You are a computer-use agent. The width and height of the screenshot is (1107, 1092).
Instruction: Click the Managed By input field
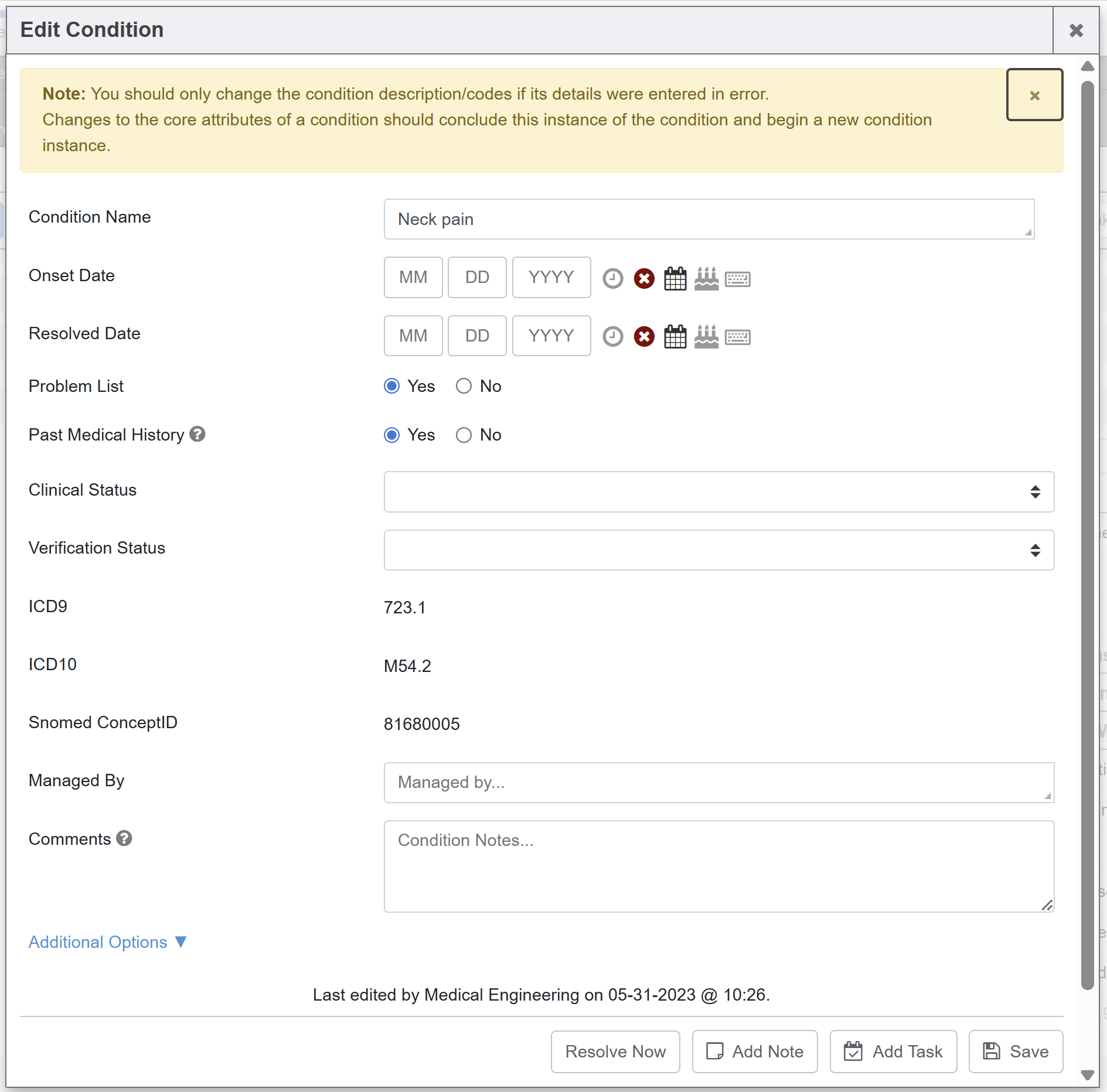tap(718, 782)
